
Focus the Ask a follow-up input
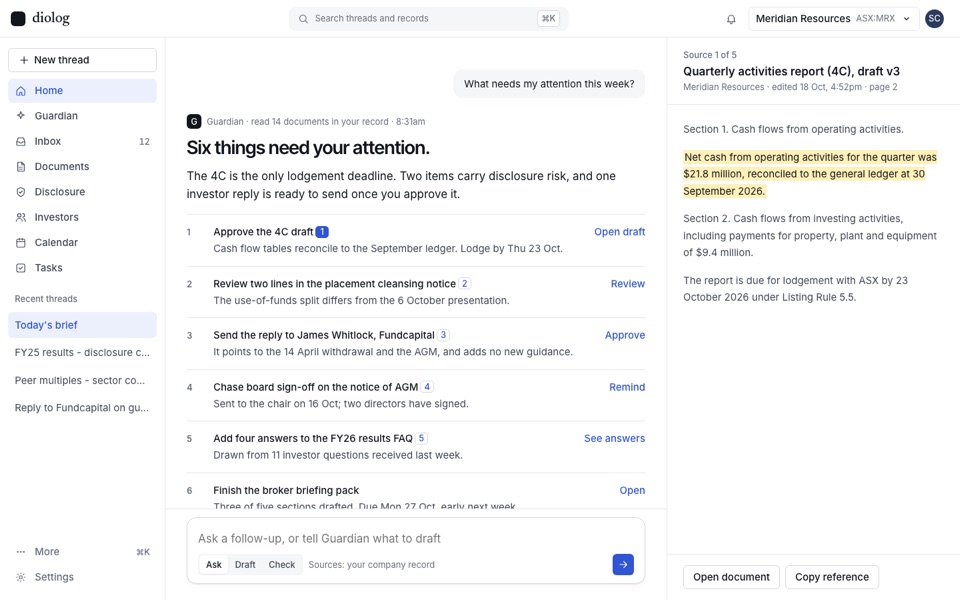click(416, 538)
